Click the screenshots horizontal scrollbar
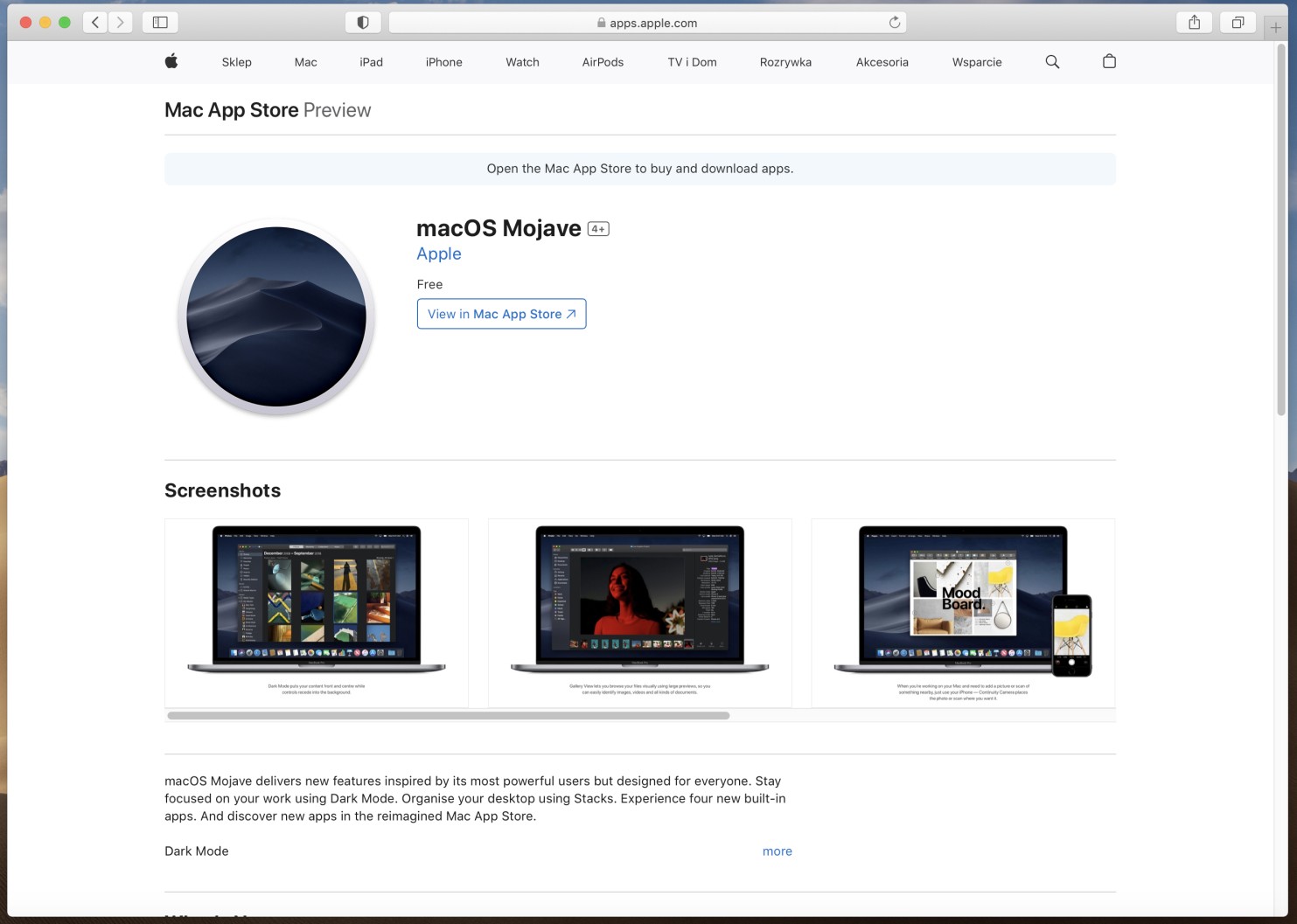The height and width of the screenshot is (924, 1297). click(449, 715)
